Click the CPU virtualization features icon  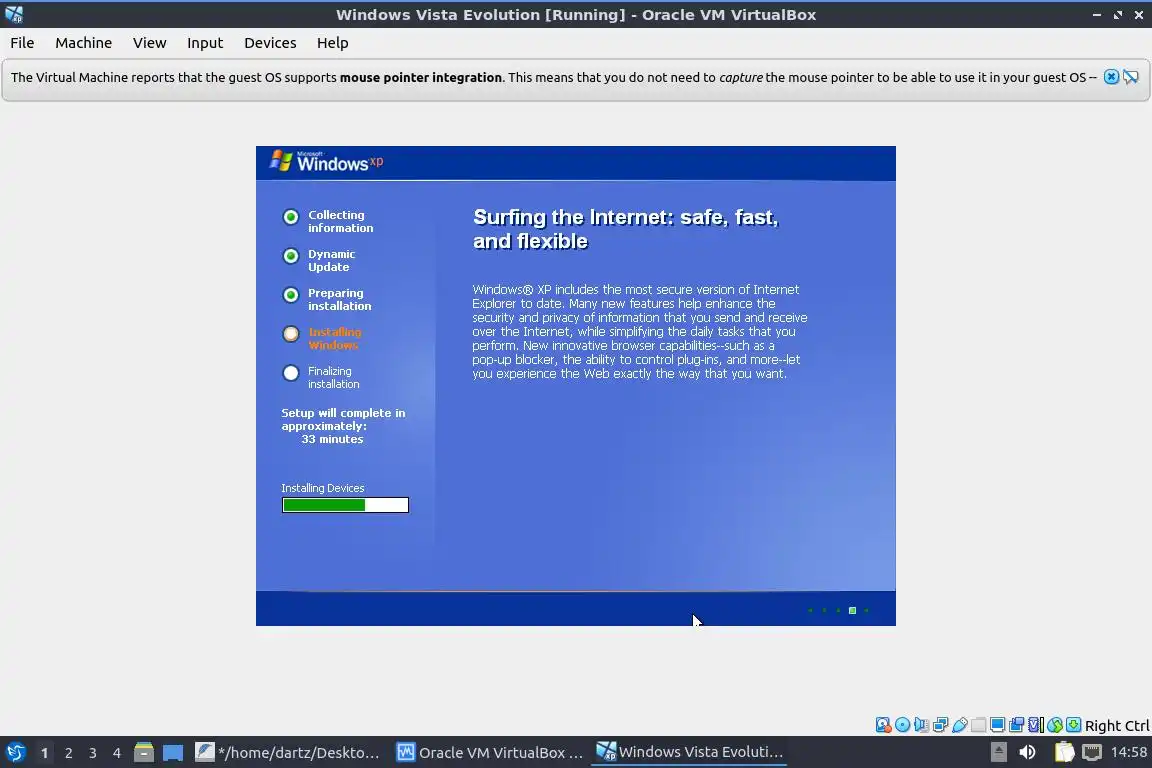tap(1036, 725)
